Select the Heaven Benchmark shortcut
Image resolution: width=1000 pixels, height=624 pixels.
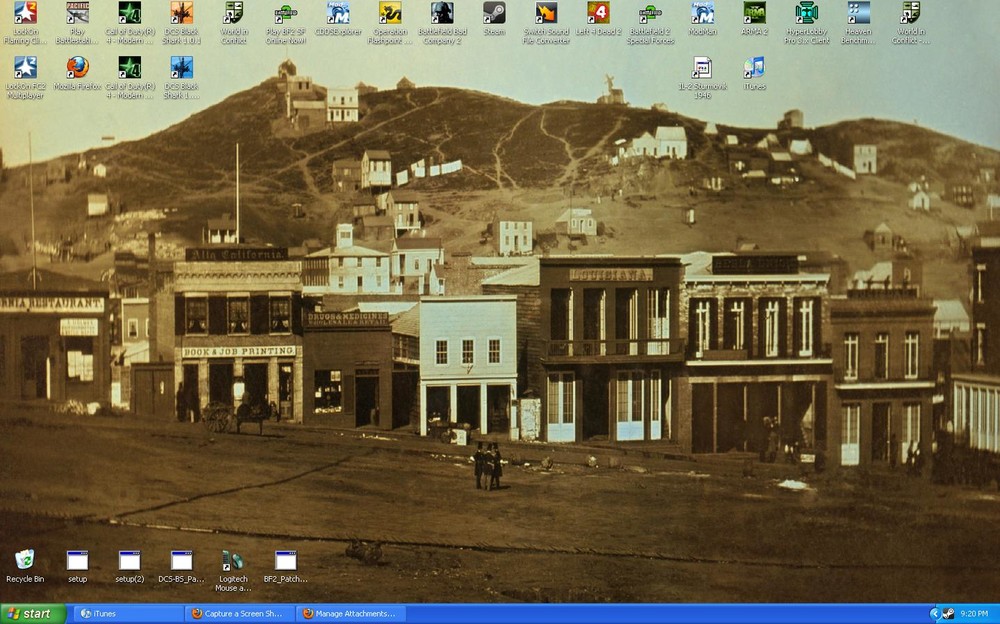[x=858, y=13]
